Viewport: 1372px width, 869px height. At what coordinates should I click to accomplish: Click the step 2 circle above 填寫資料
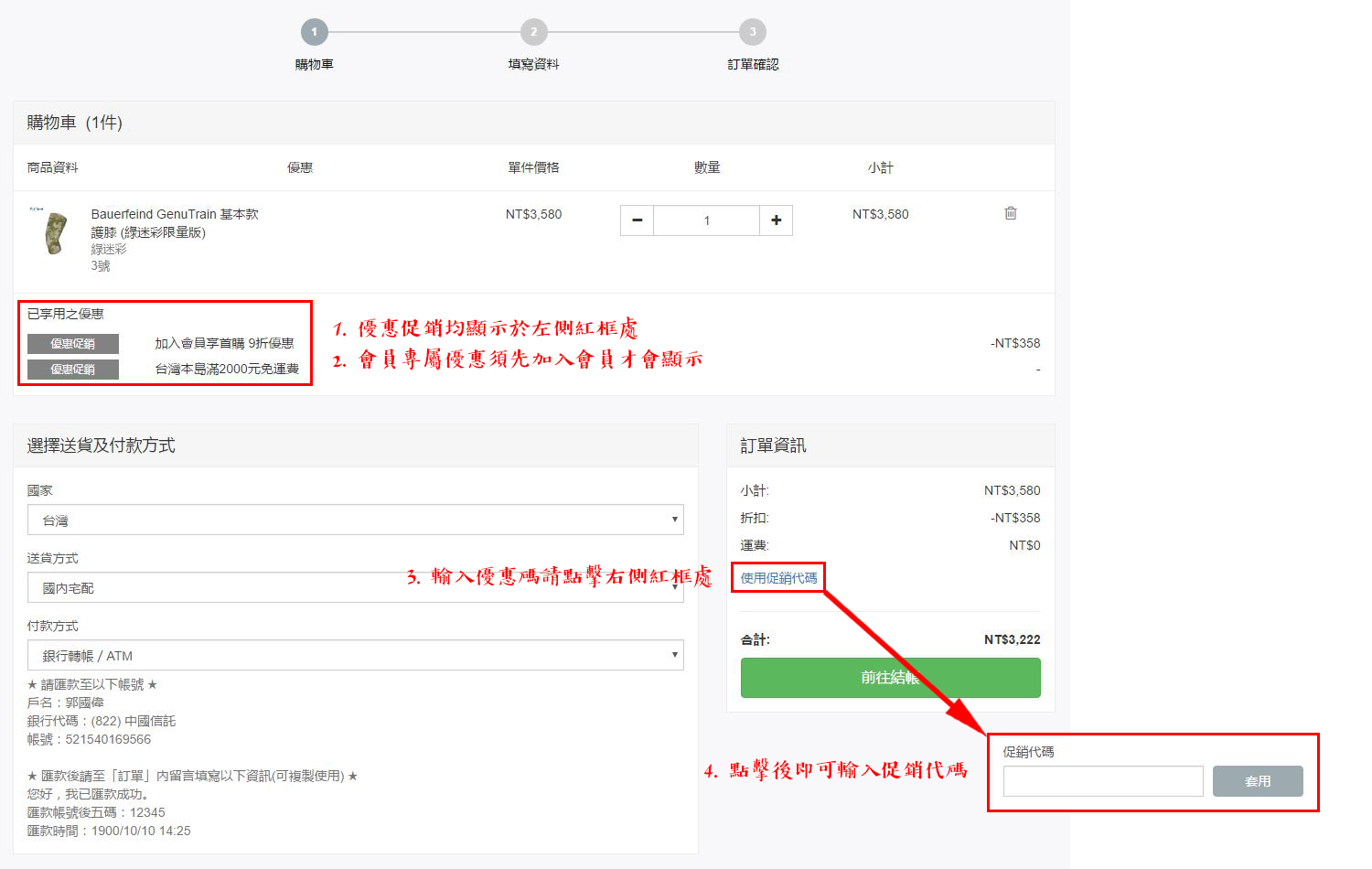533,30
